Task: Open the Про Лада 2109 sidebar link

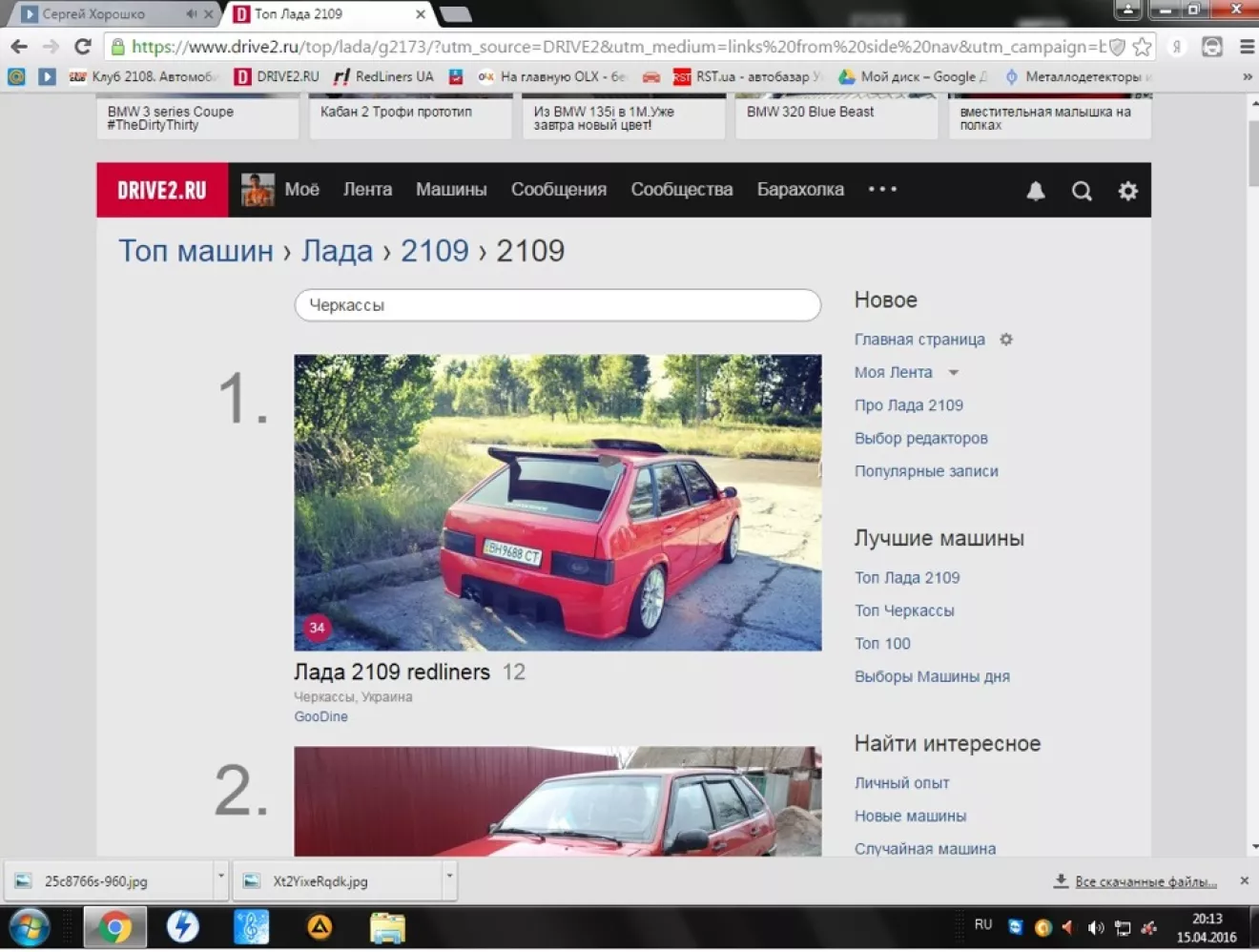Action: click(909, 404)
